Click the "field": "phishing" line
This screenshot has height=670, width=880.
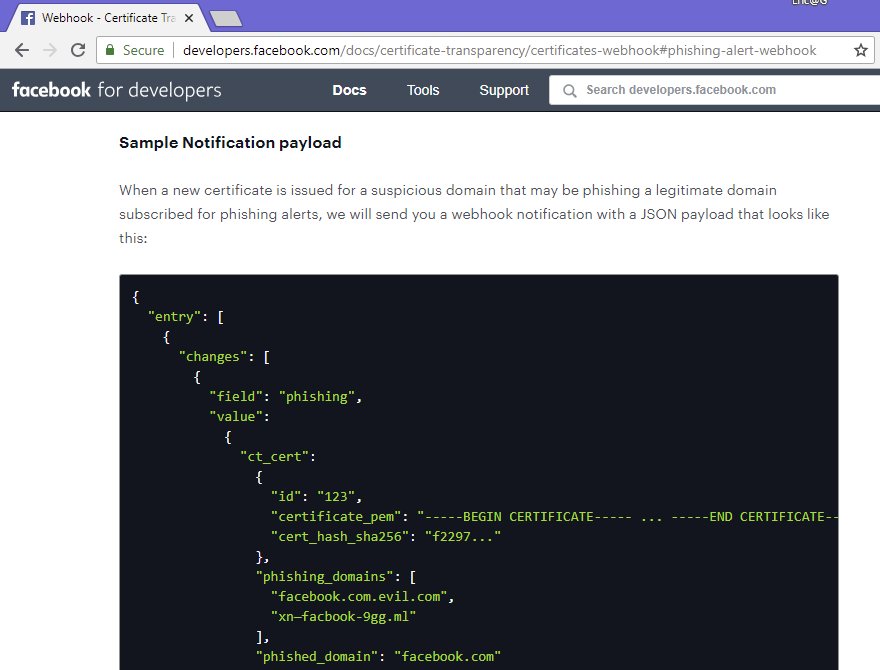click(286, 397)
